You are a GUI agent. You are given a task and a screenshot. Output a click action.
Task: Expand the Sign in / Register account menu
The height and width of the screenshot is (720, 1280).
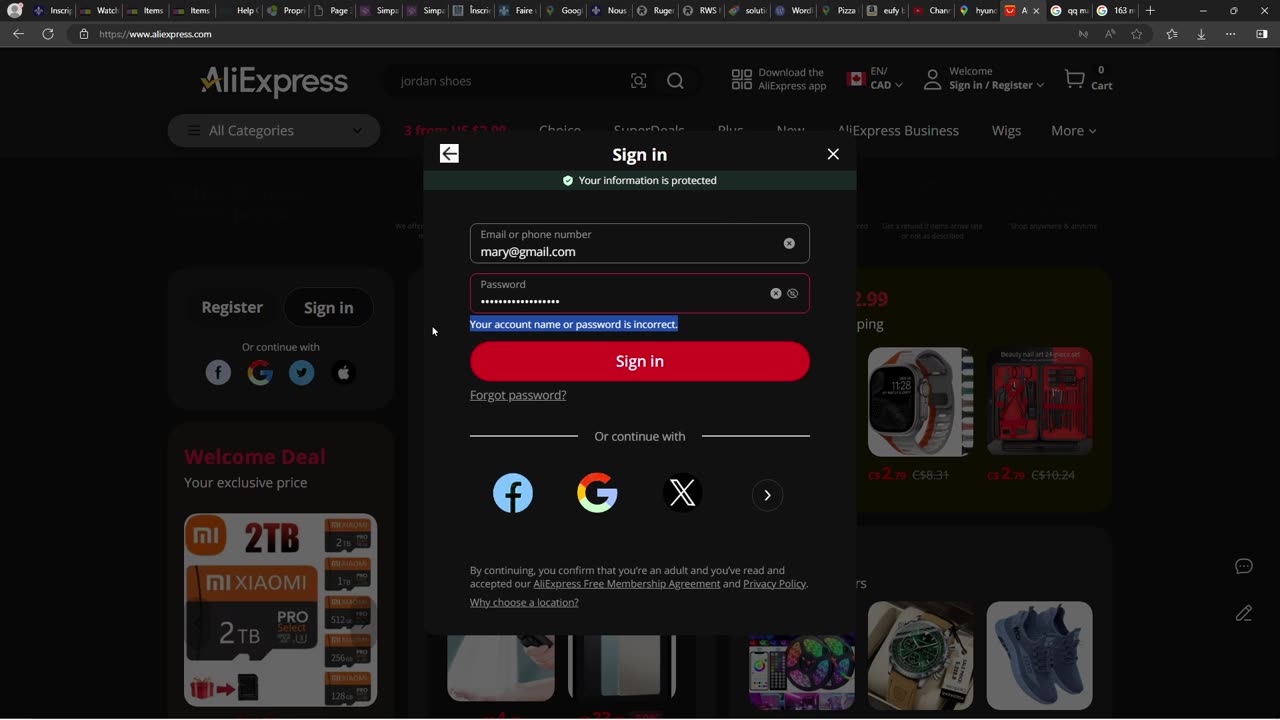[983, 79]
